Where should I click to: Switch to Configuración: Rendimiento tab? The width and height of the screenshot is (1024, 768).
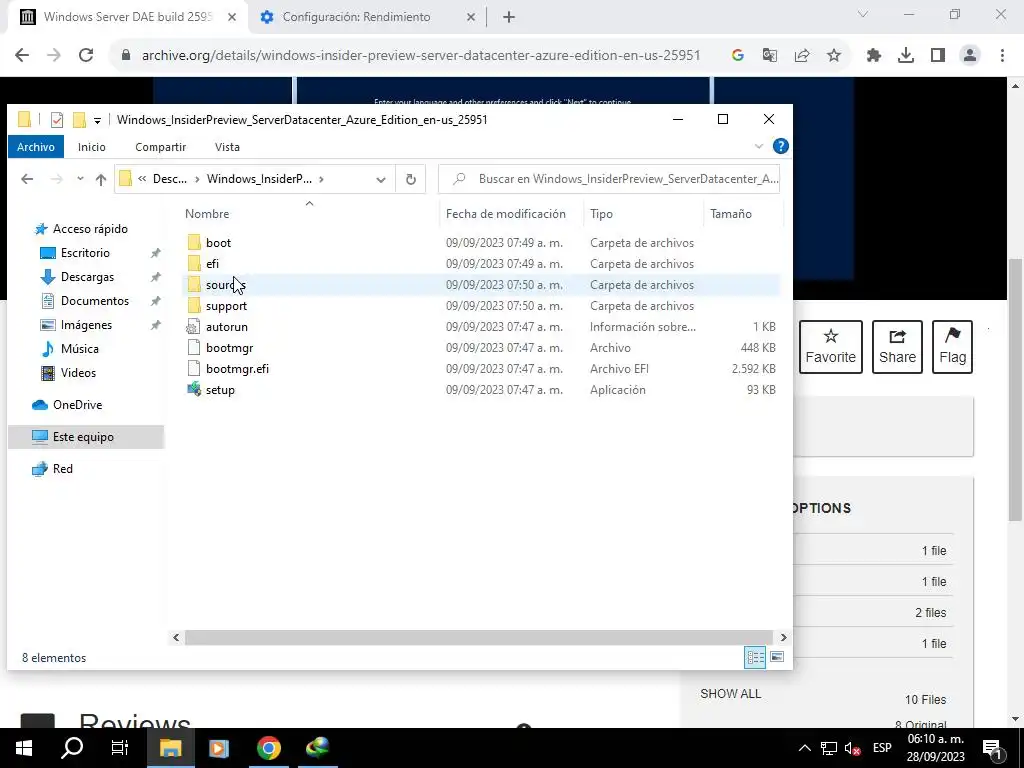point(357,17)
